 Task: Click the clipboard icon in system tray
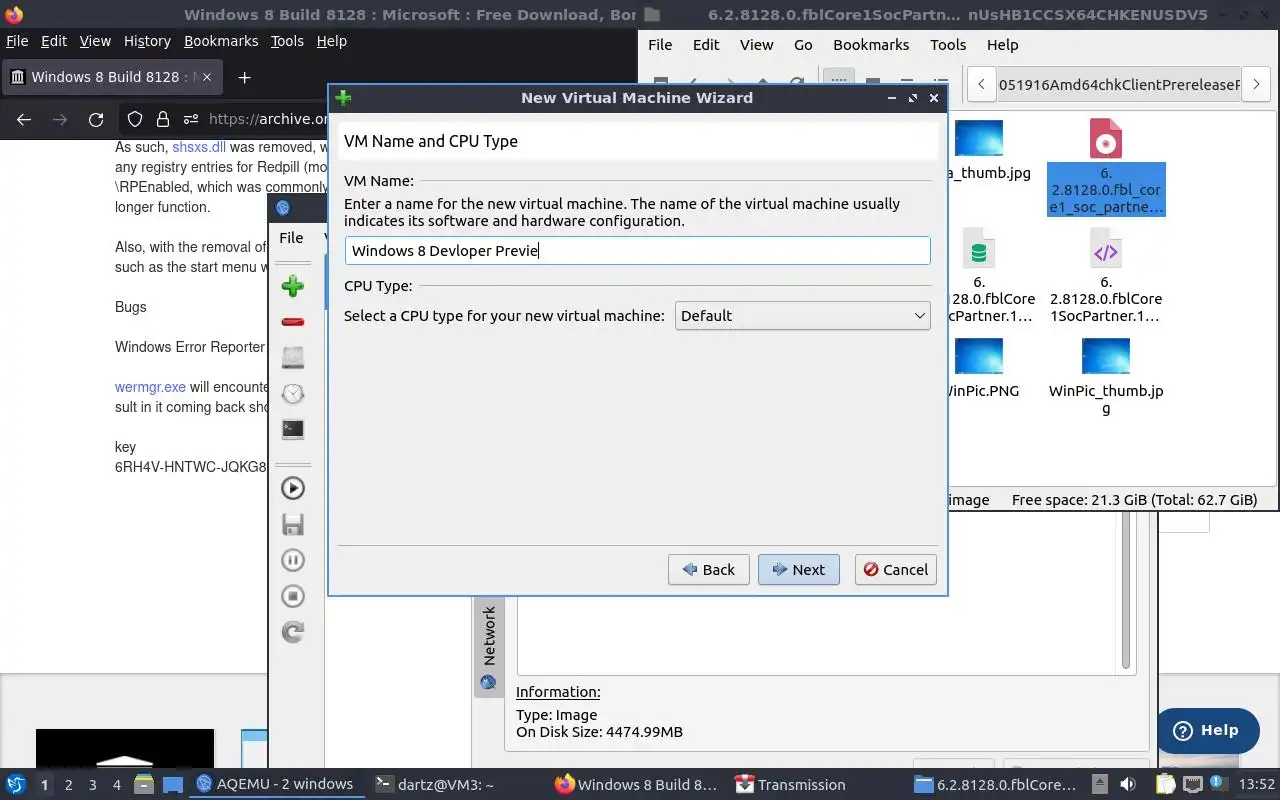coord(1166,784)
